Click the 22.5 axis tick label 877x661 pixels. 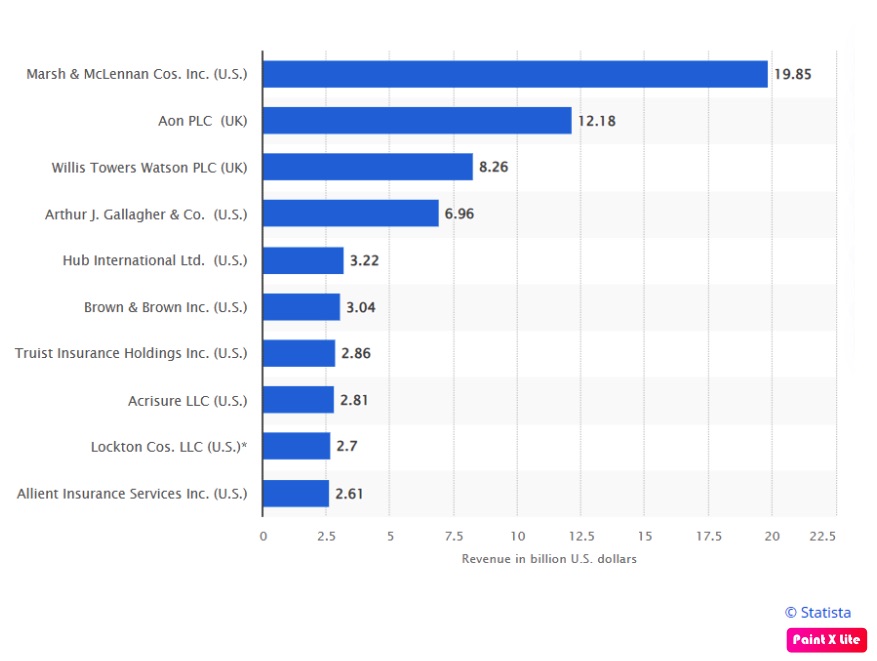click(822, 536)
